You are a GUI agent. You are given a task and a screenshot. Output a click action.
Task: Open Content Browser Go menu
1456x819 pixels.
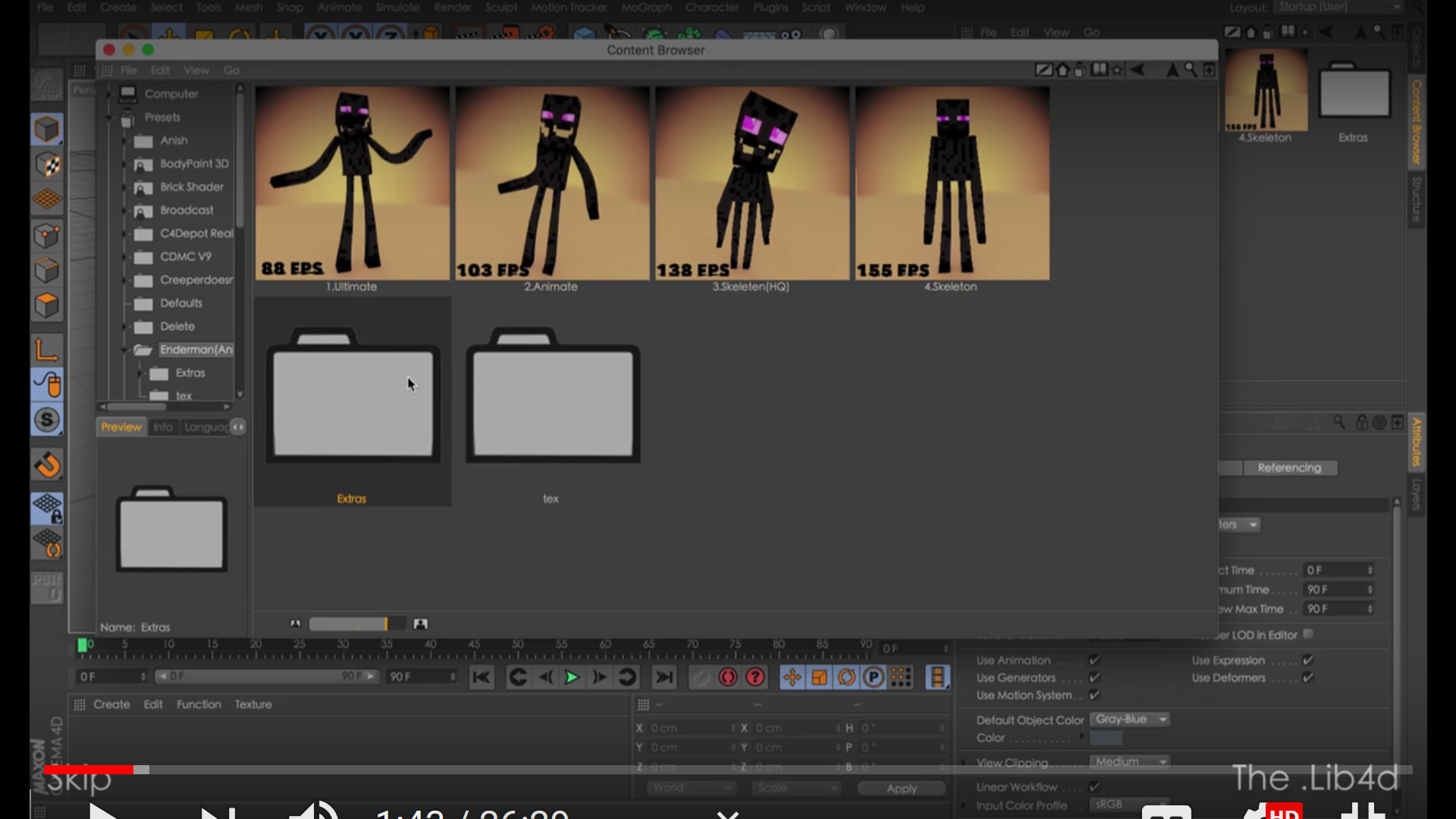(x=231, y=70)
